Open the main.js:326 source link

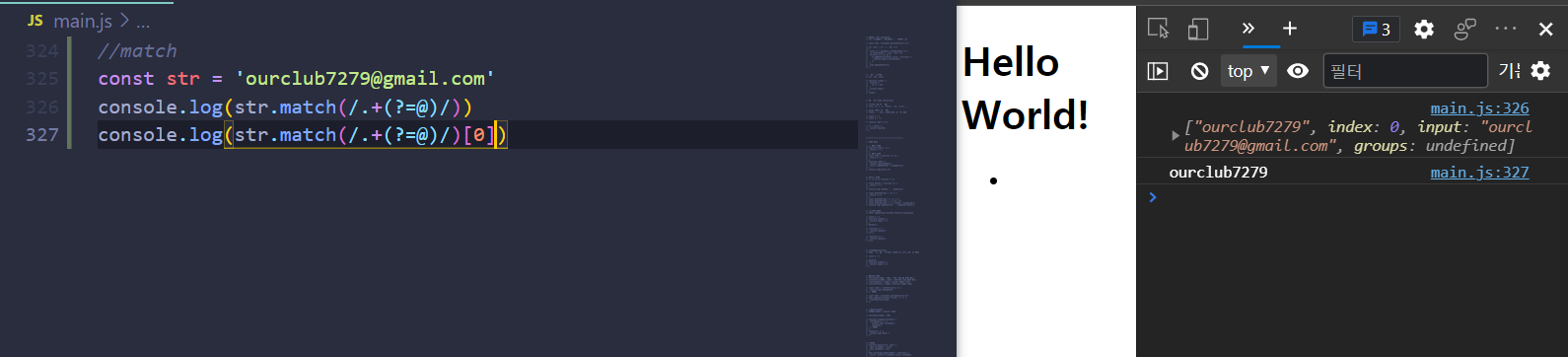click(x=1479, y=108)
